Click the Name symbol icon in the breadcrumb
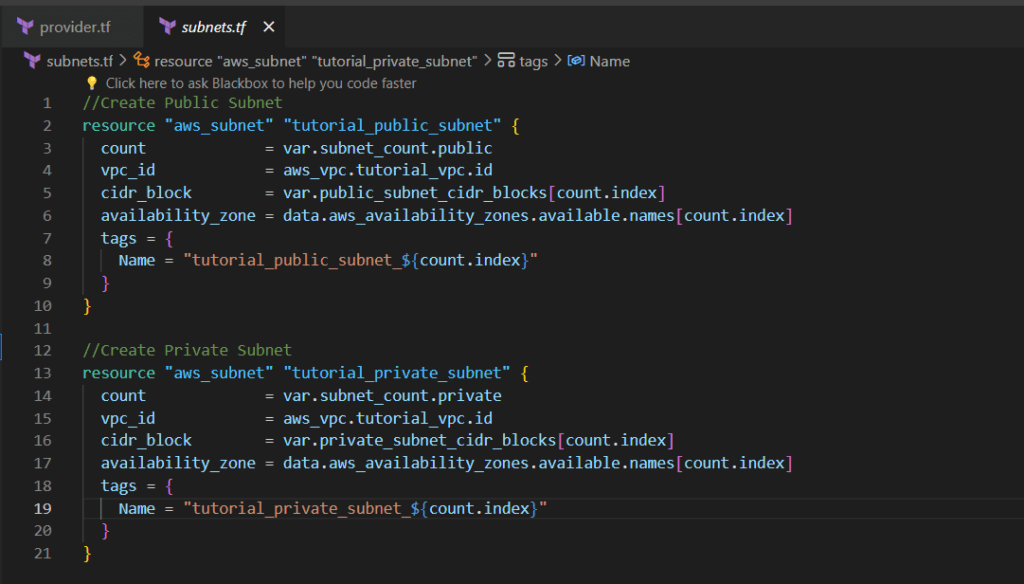The width and height of the screenshot is (1024, 584). [x=576, y=61]
